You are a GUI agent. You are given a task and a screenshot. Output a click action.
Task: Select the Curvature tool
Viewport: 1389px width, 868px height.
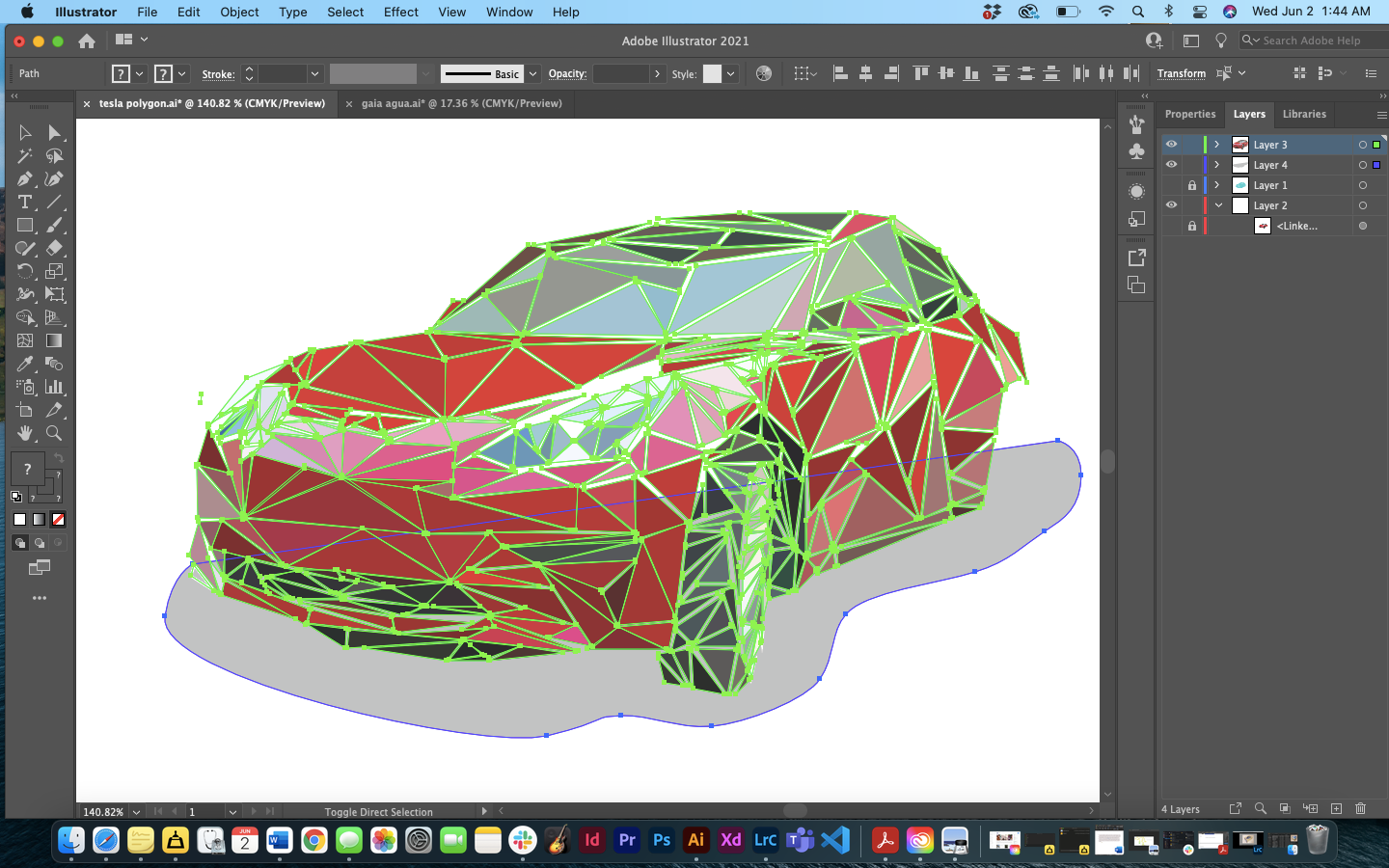point(54,178)
